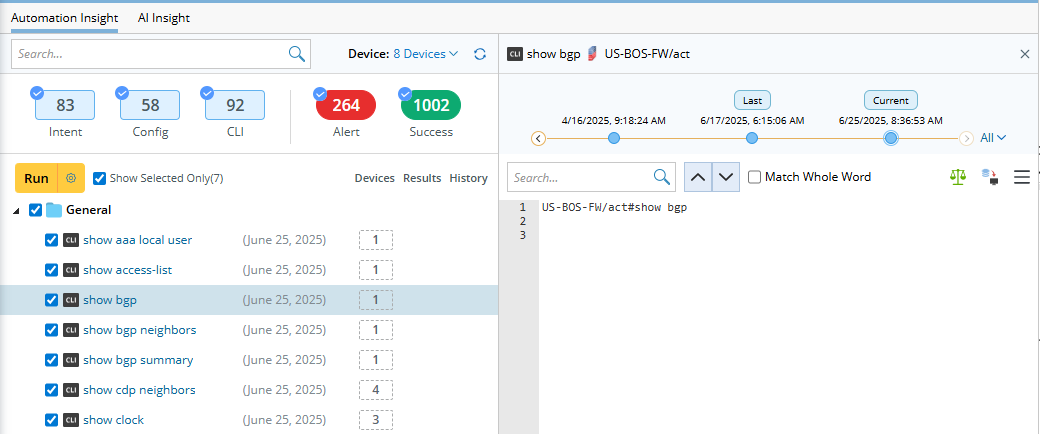The width and height of the screenshot is (1040, 434).
Task: Select the Last 6/17/2025 timeline point
Action: [751, 138]
